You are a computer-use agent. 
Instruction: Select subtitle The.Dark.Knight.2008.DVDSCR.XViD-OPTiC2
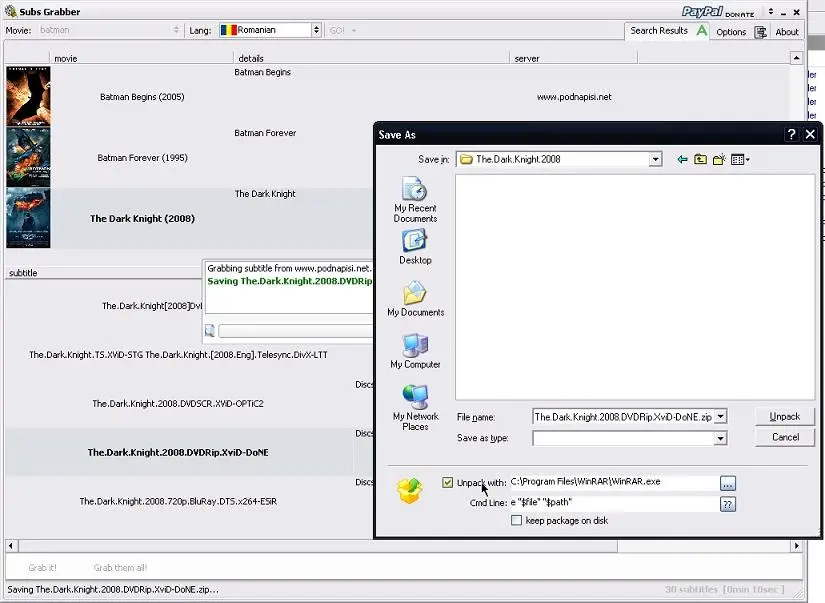click(x=178, y=404)
